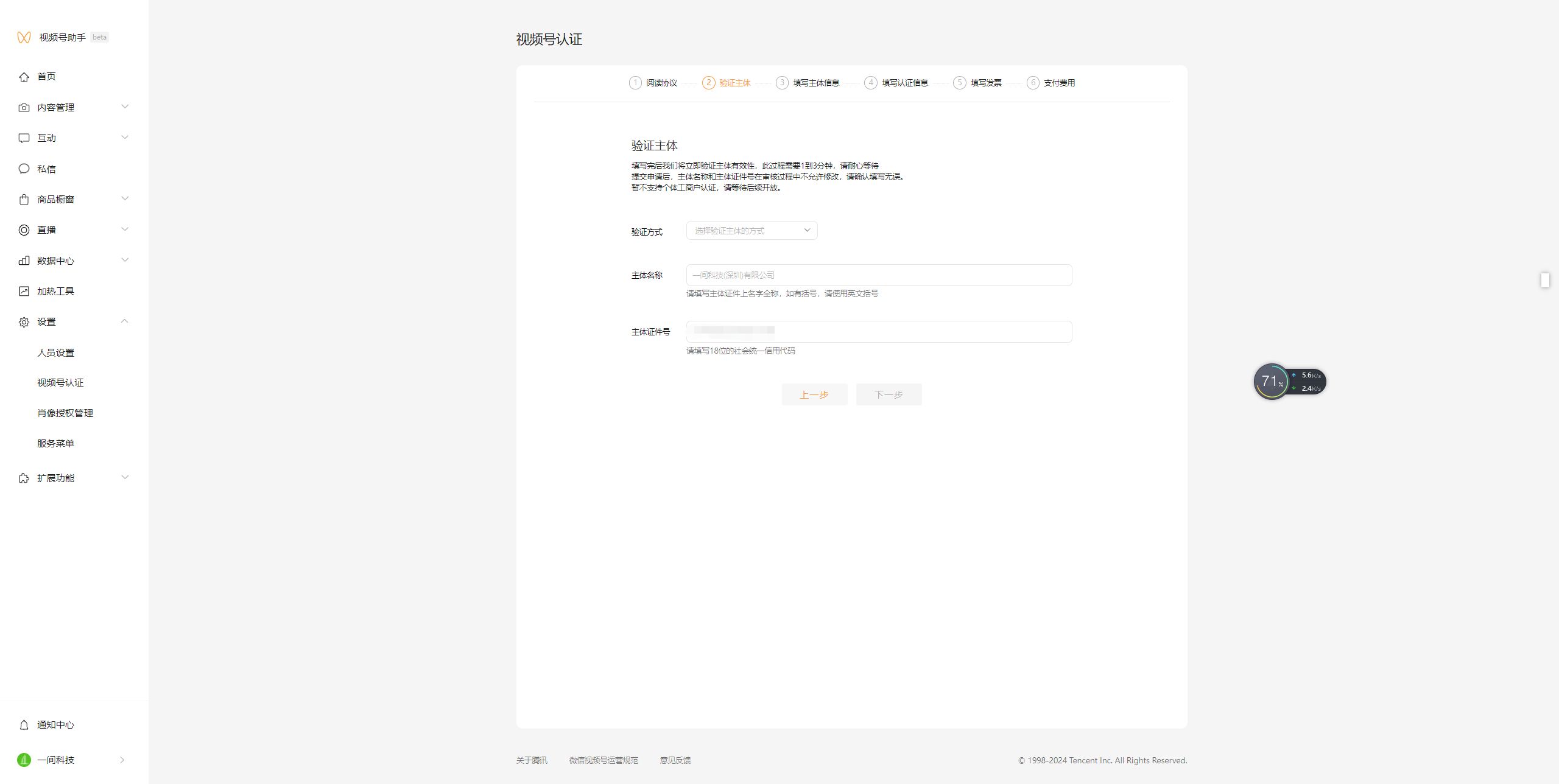Click the shopping bag icon for 商品橱窗
This screenshot has width=1559, height=784.
(x=24, y=200)
